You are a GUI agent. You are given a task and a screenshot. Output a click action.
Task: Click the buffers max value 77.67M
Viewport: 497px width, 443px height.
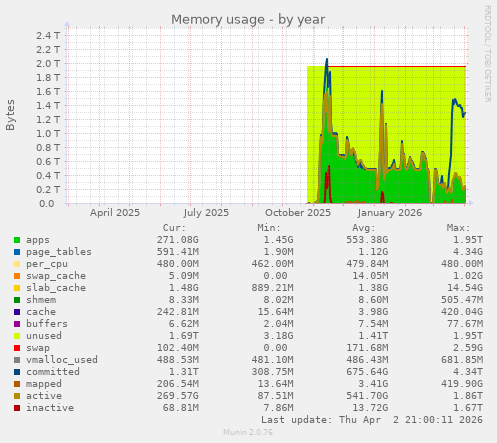point(465,324)
